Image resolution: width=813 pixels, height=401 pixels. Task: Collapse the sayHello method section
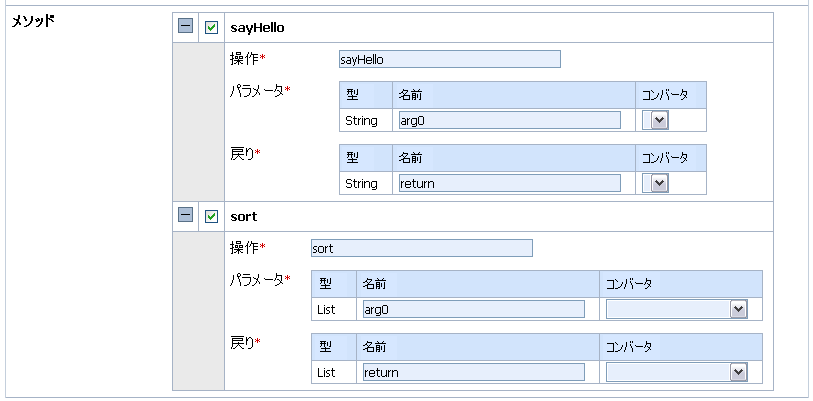185,27
